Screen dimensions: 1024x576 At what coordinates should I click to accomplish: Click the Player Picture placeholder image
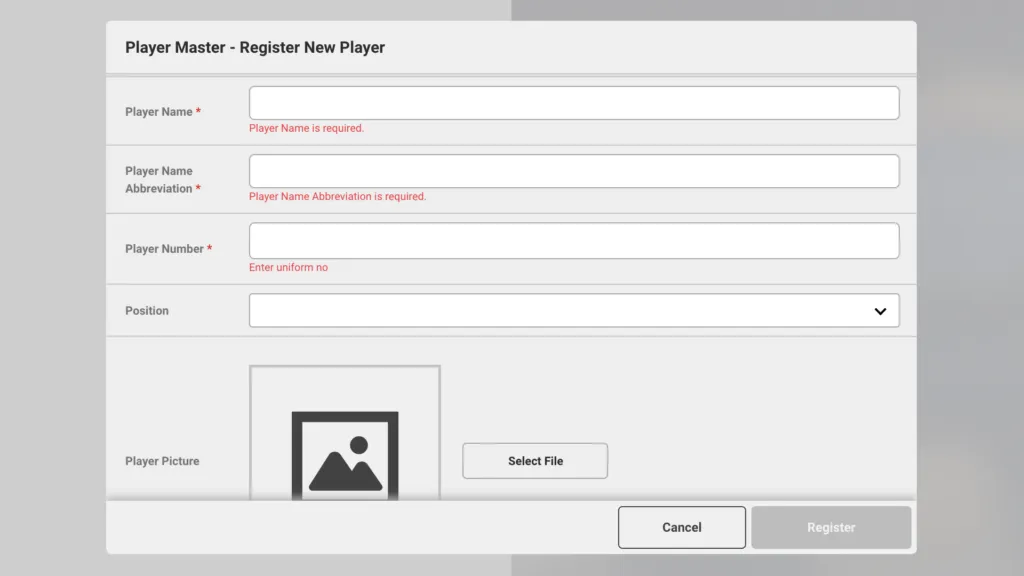tap(345, 434)
